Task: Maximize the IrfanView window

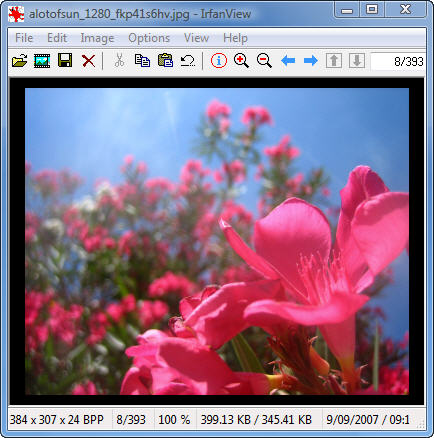Action: [372, 10]
